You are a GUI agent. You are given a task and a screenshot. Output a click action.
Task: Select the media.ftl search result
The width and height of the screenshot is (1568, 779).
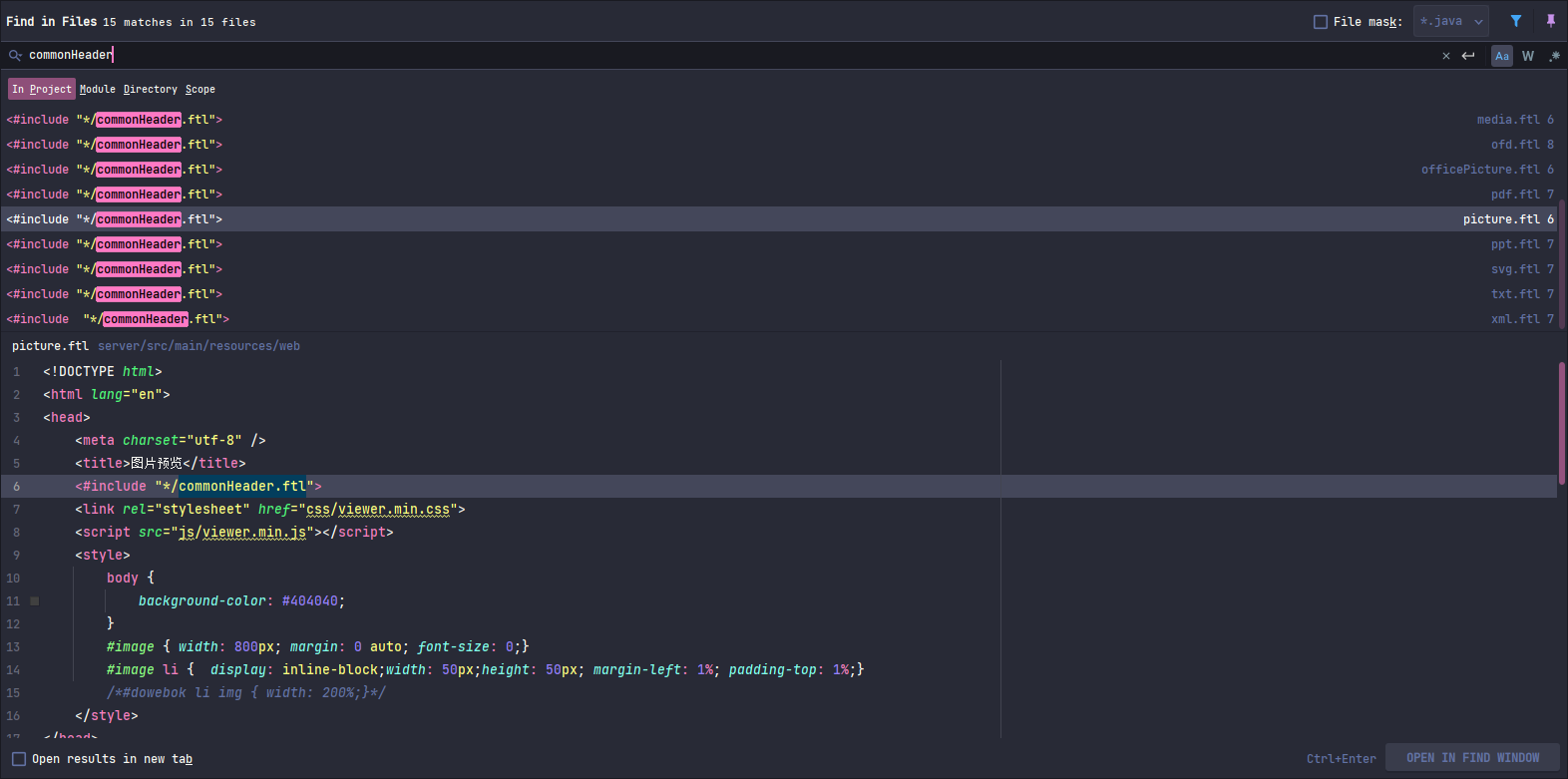pyautogui.click(x=780, y=120)
